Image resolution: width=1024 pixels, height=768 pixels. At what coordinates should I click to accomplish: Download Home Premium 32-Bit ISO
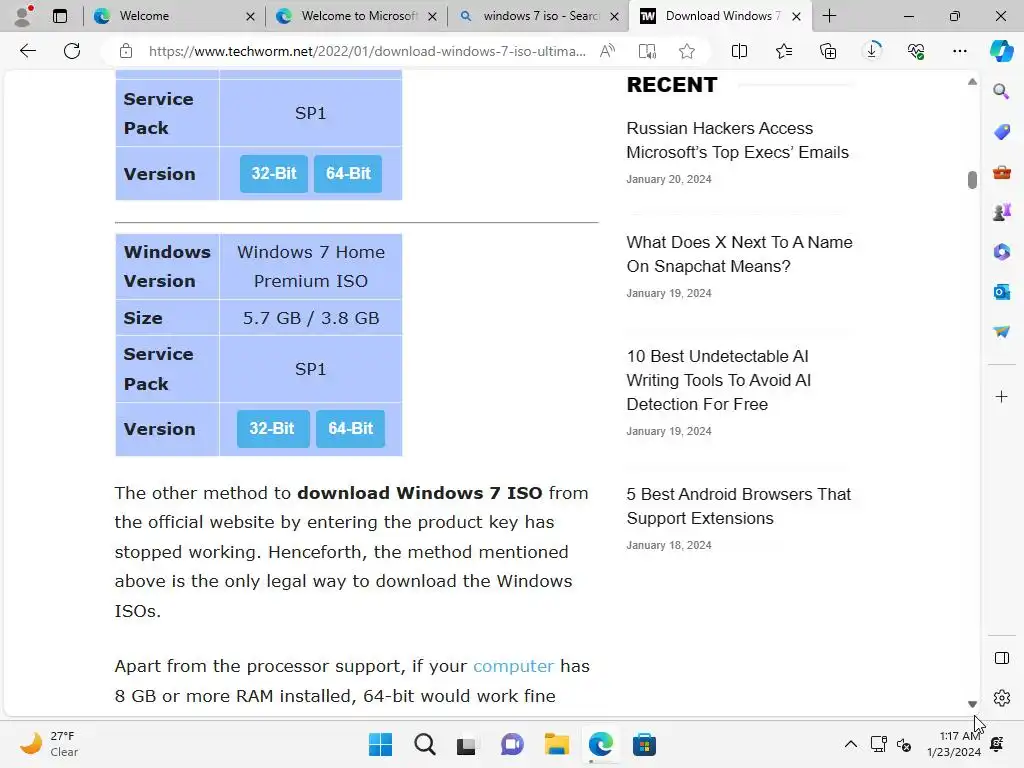pyautogui.click(x=272, y=428)
